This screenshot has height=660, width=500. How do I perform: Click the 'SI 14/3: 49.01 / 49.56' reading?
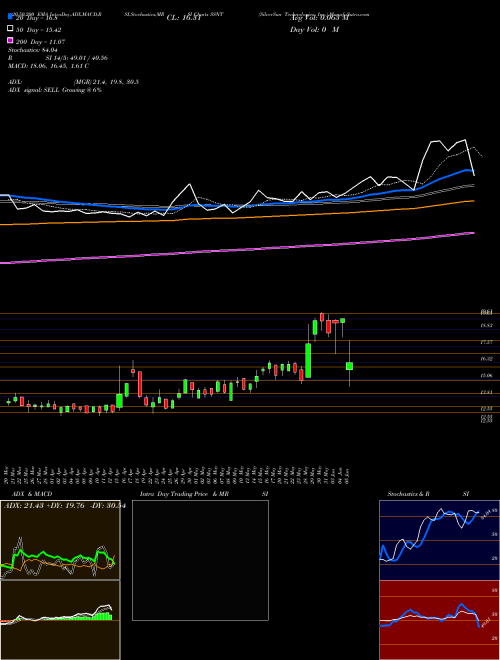tap(77, 58)
